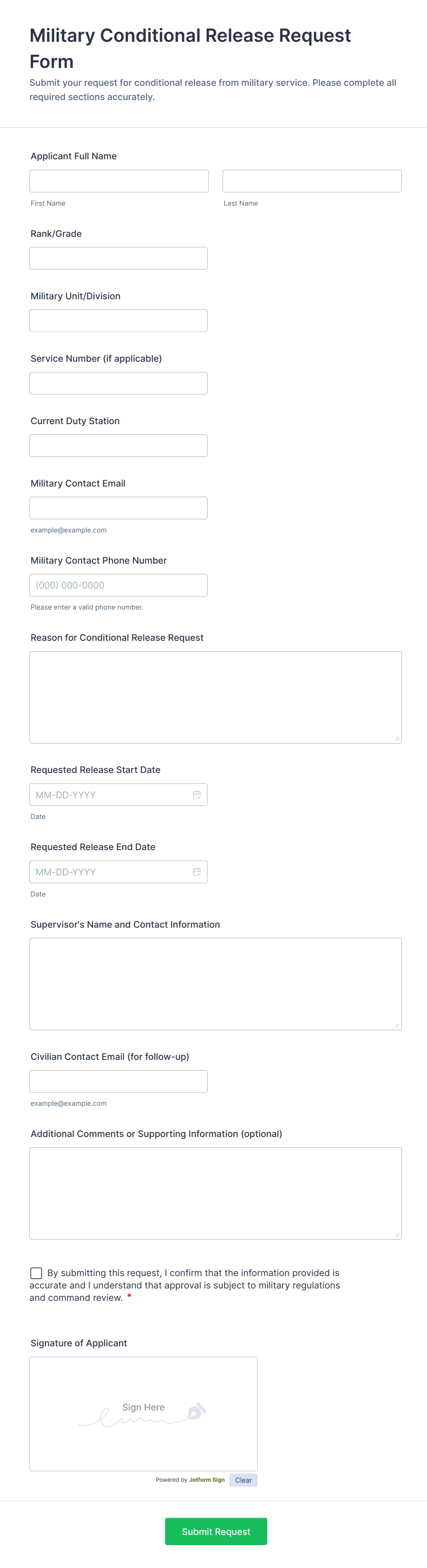427x1568 pixels.
Task: Focus the First Name input field
Action: (x=119, y=181)
